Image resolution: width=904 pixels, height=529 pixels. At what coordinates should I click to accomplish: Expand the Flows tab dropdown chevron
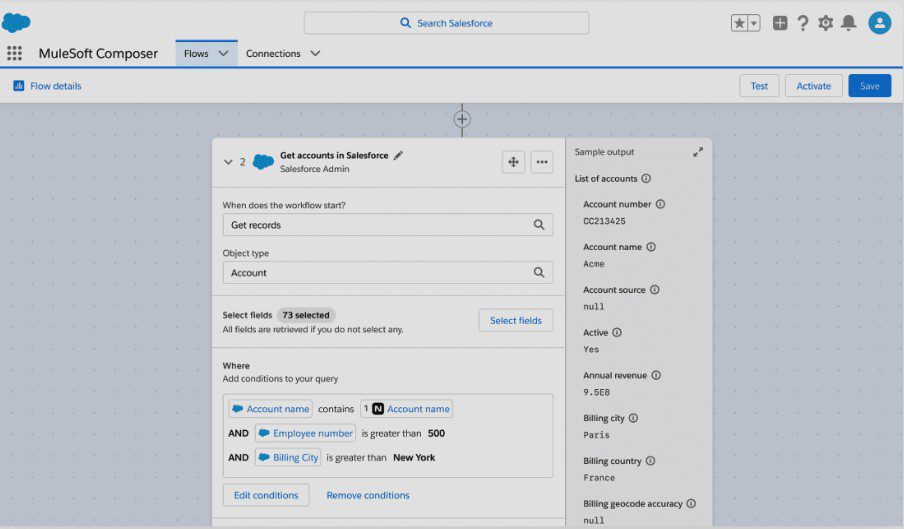pos(223,54)
